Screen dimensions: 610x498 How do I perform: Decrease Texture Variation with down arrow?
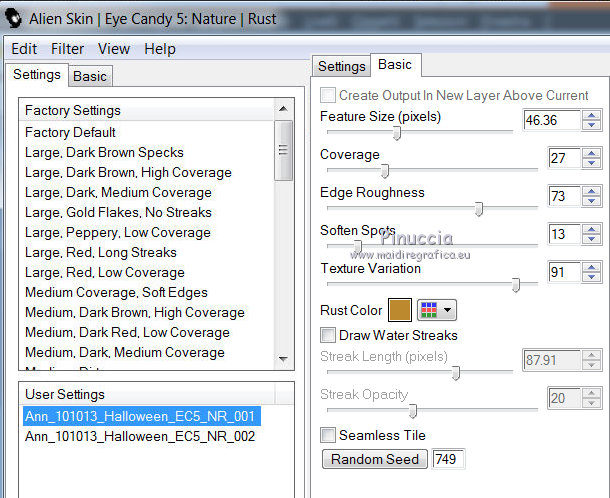[x=591, y=277]
